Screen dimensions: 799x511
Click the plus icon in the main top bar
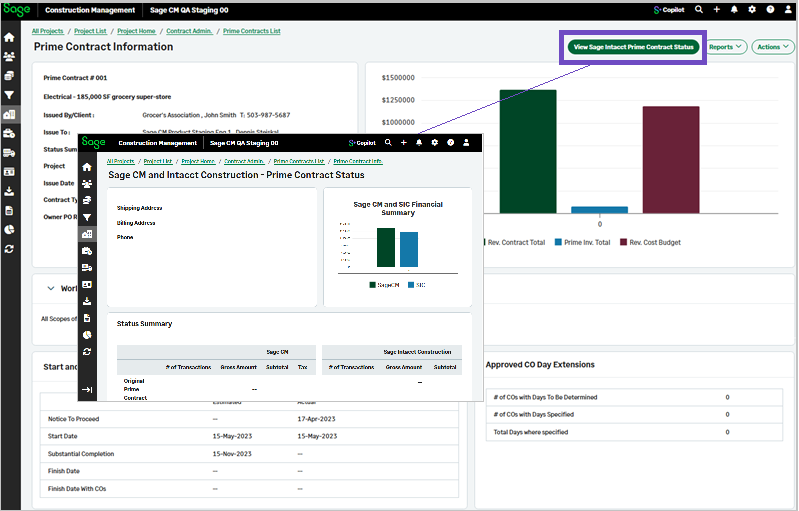(x=717, y=9)
